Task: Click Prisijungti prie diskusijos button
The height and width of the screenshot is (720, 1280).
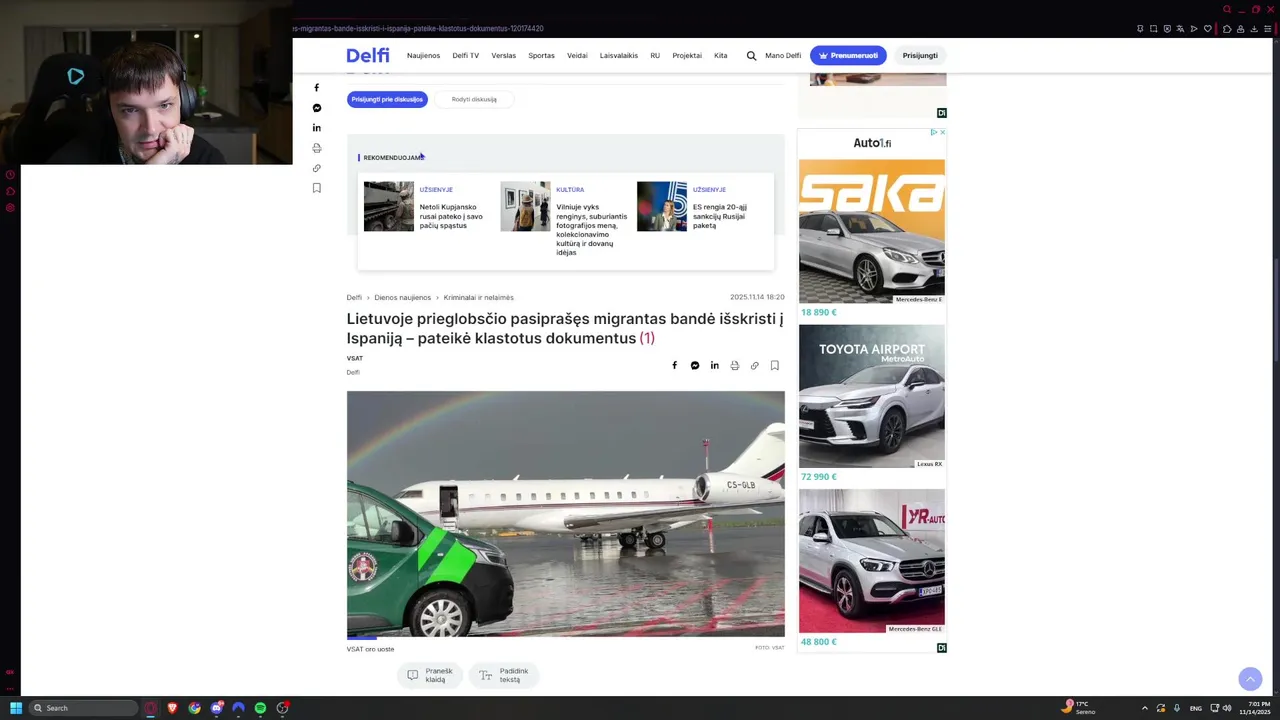Action: coord(387,99)
